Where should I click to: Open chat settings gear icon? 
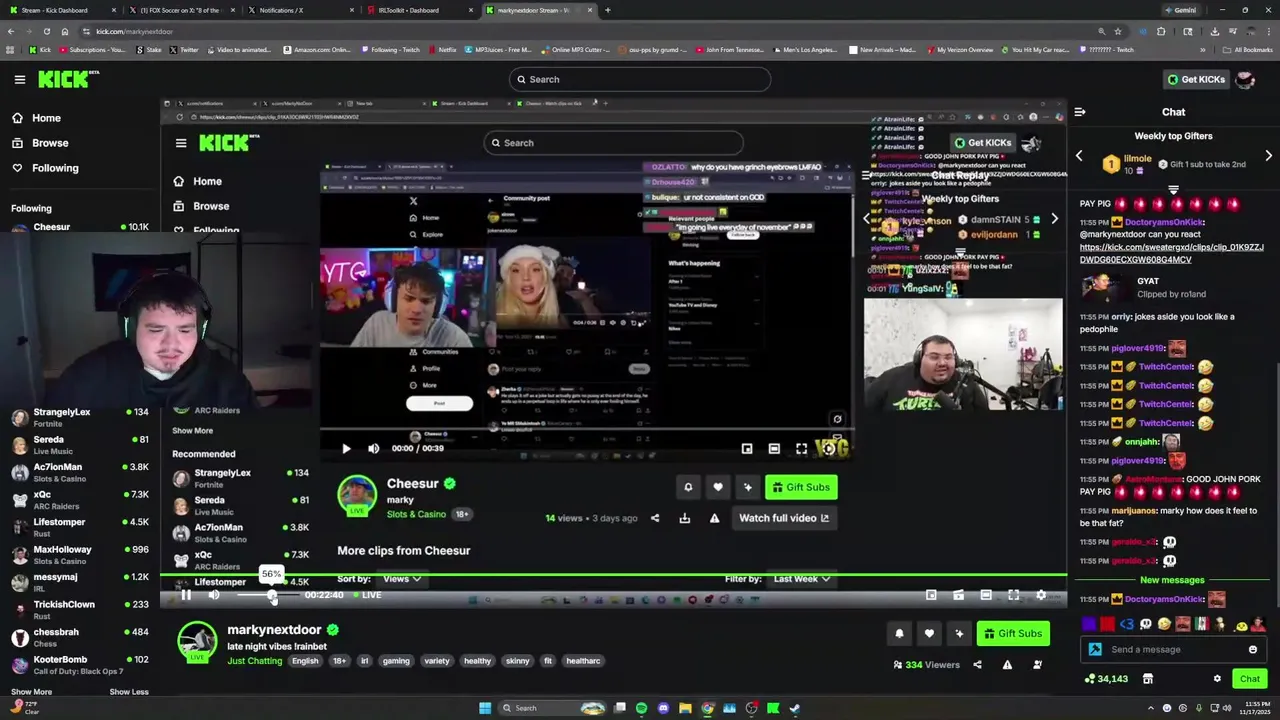tap(1217, 679)
